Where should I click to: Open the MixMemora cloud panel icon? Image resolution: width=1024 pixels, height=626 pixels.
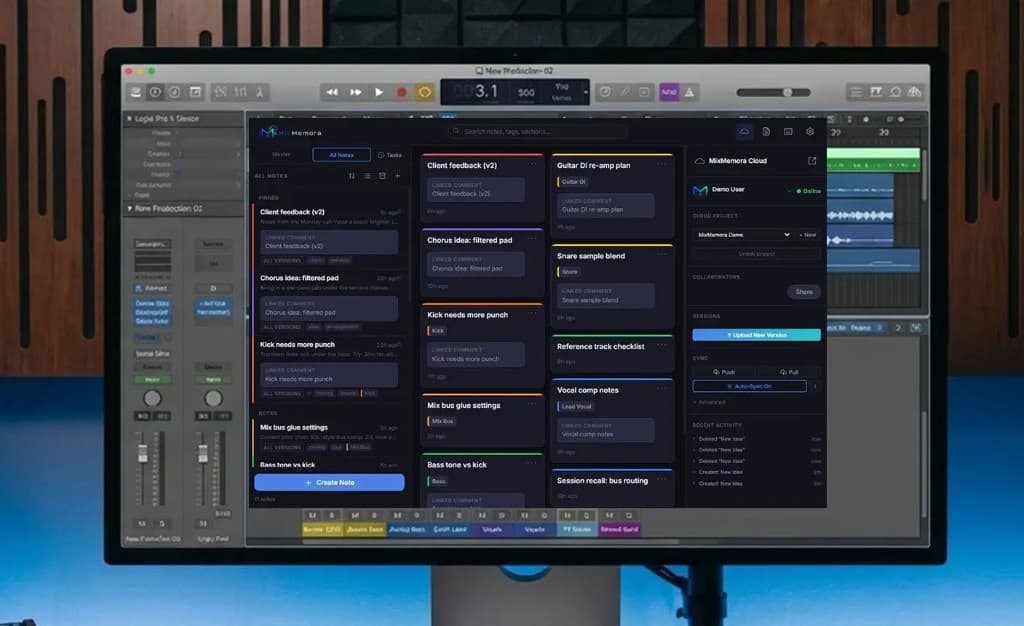coord(744,131)
